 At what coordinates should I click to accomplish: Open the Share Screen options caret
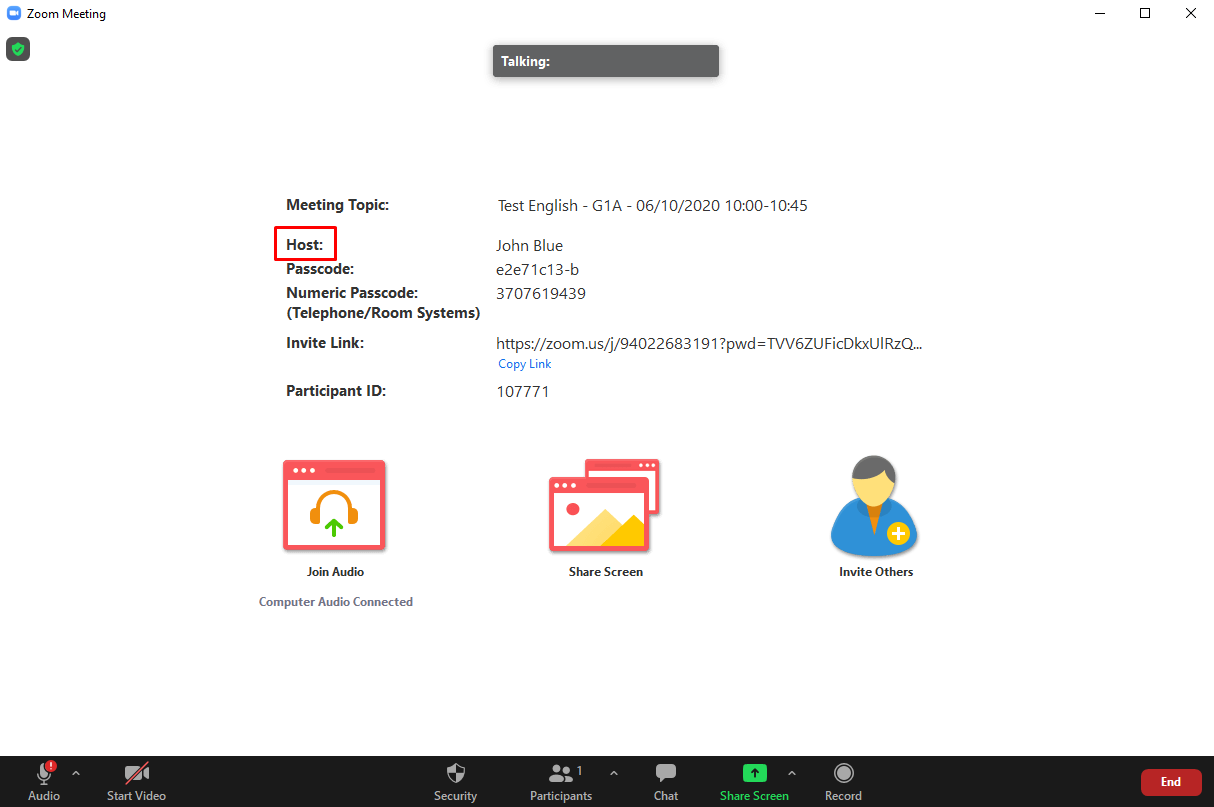pos(792,773)
